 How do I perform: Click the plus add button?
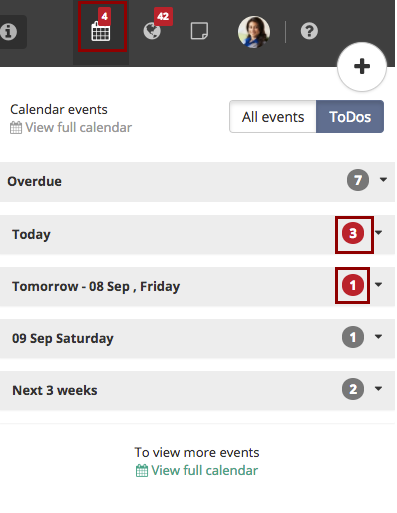click(x=362, y=66)
